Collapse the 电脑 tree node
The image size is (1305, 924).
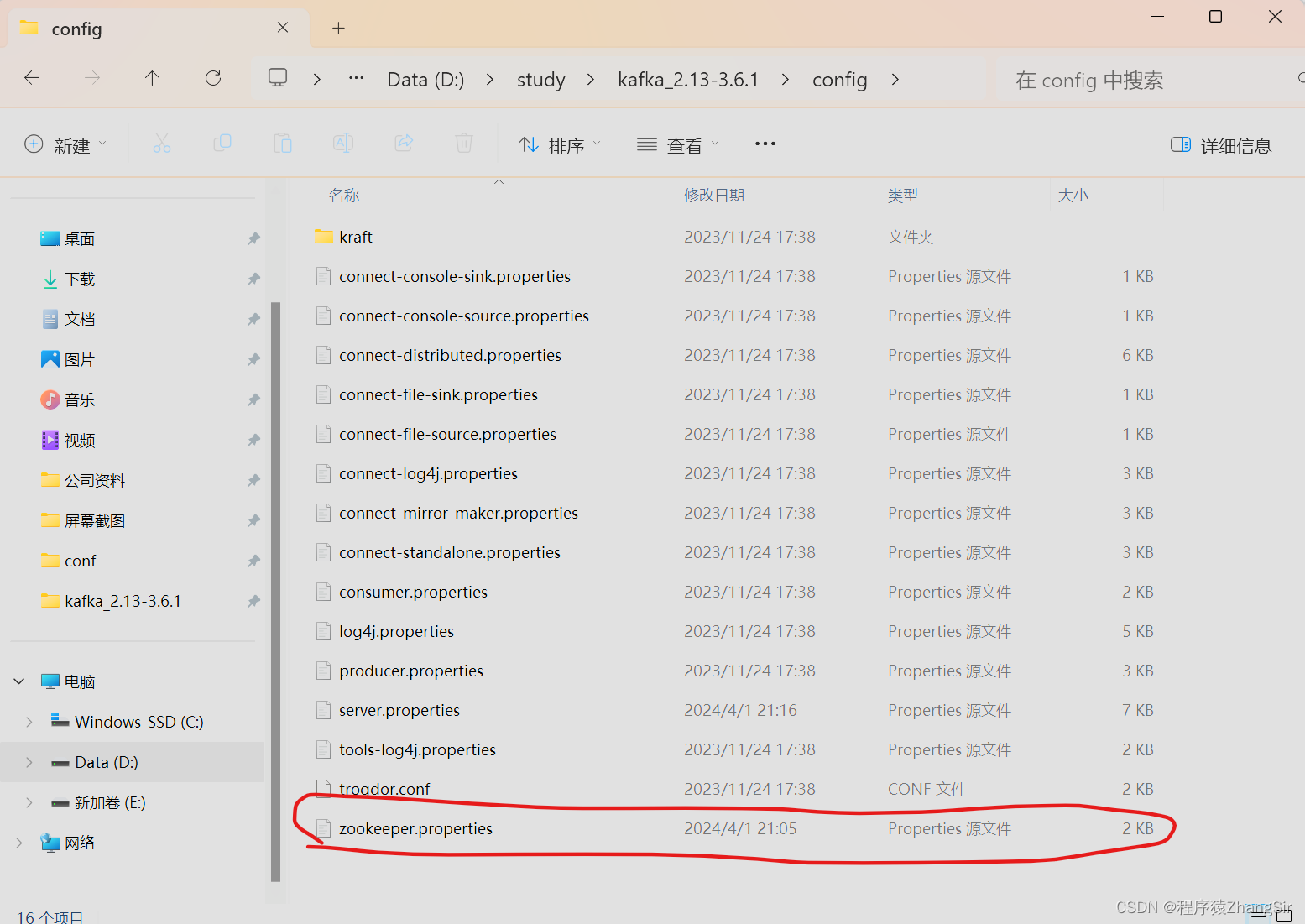[19, 681]
